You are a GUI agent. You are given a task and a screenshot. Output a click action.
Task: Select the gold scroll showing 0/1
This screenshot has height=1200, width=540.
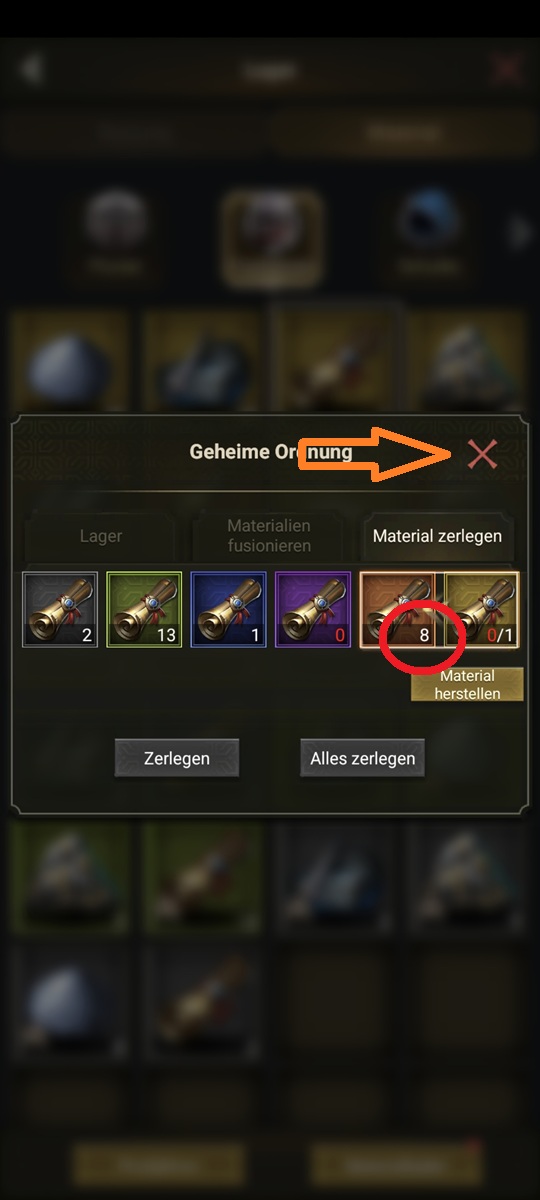pos(481,610)
